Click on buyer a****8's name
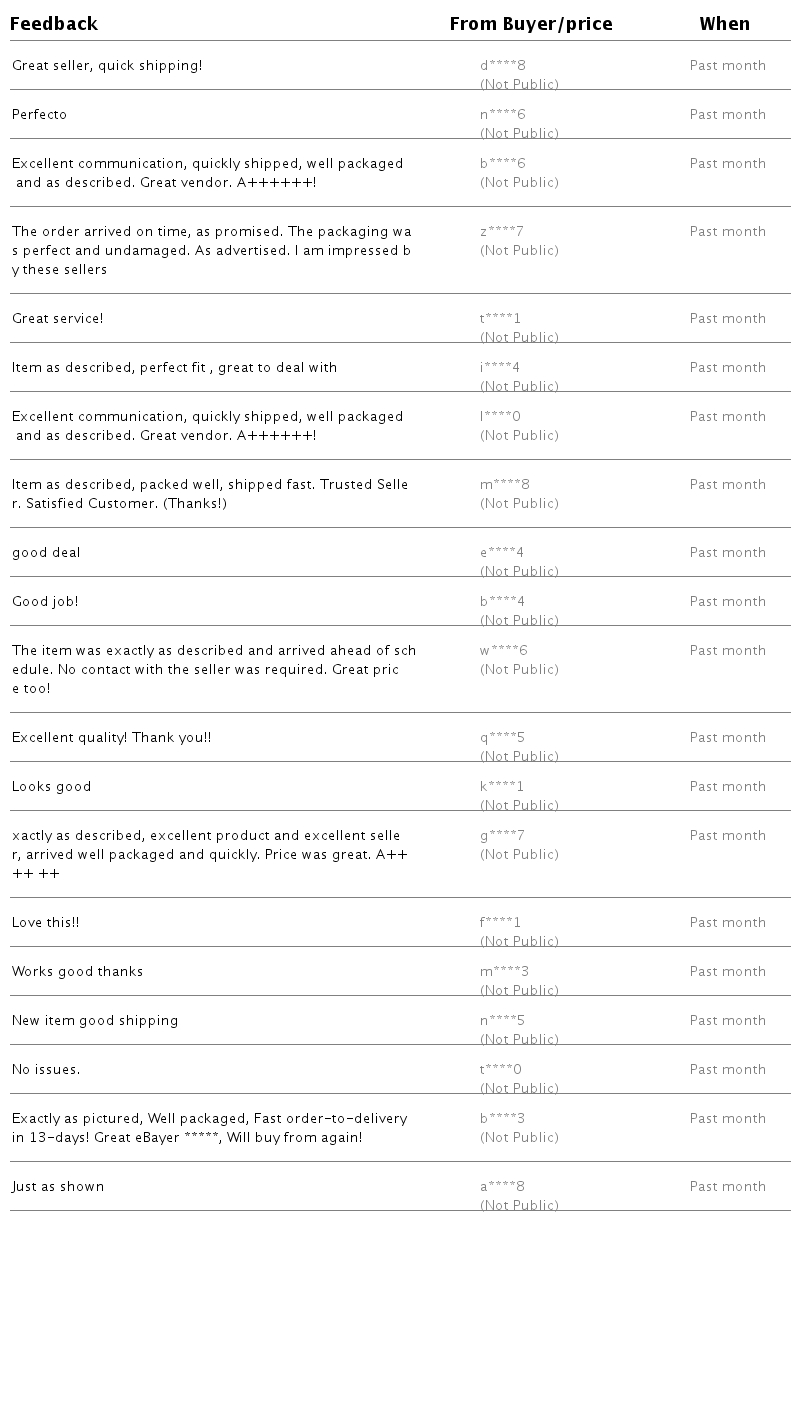800x1424 pixels. coord(502,1187)
